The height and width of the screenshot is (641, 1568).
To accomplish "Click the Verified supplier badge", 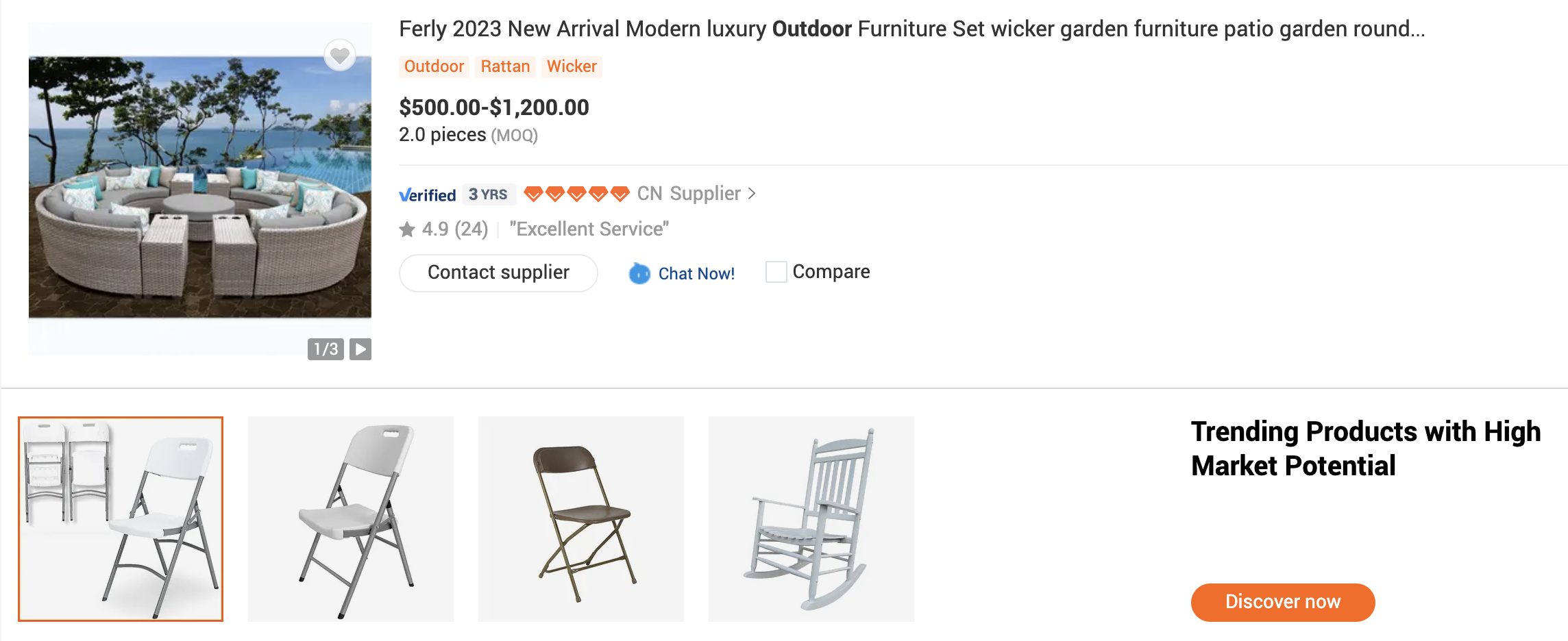I will [428, 195].
